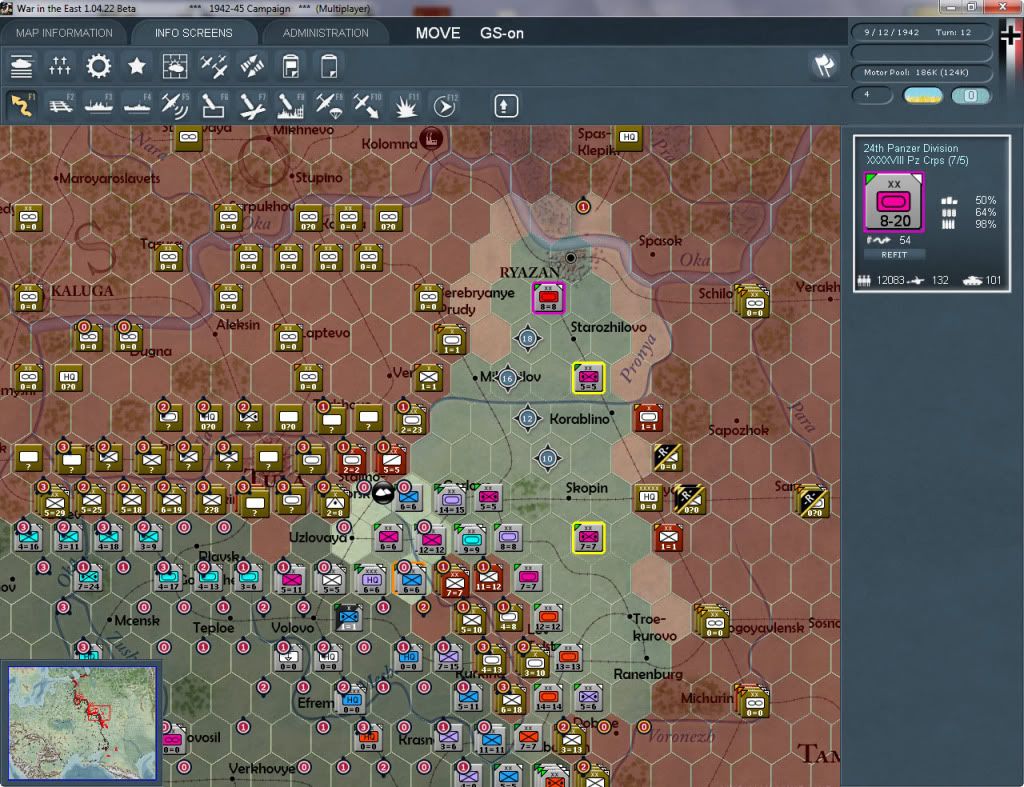Click the sky-and-field weather swatch
Viewport: 1024px width, 787px height.
922,95
